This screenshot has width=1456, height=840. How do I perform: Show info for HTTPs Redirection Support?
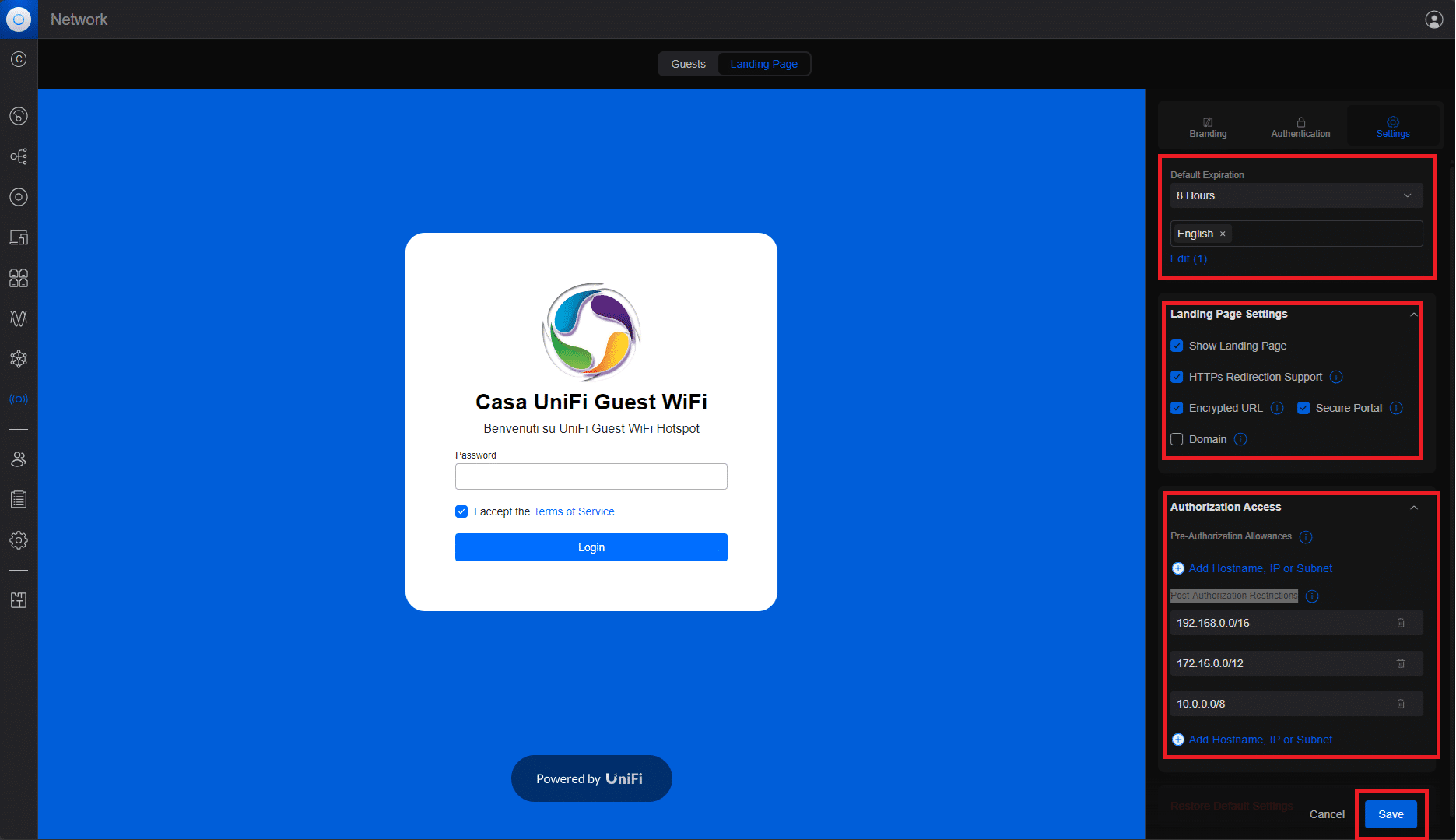click(x=1336, y=377)
